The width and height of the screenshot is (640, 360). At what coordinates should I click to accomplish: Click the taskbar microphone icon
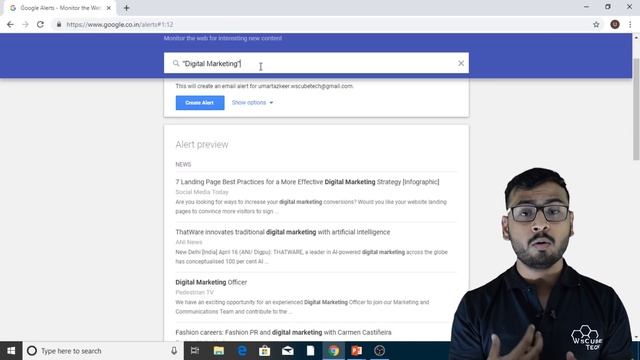tap(174, 351)
